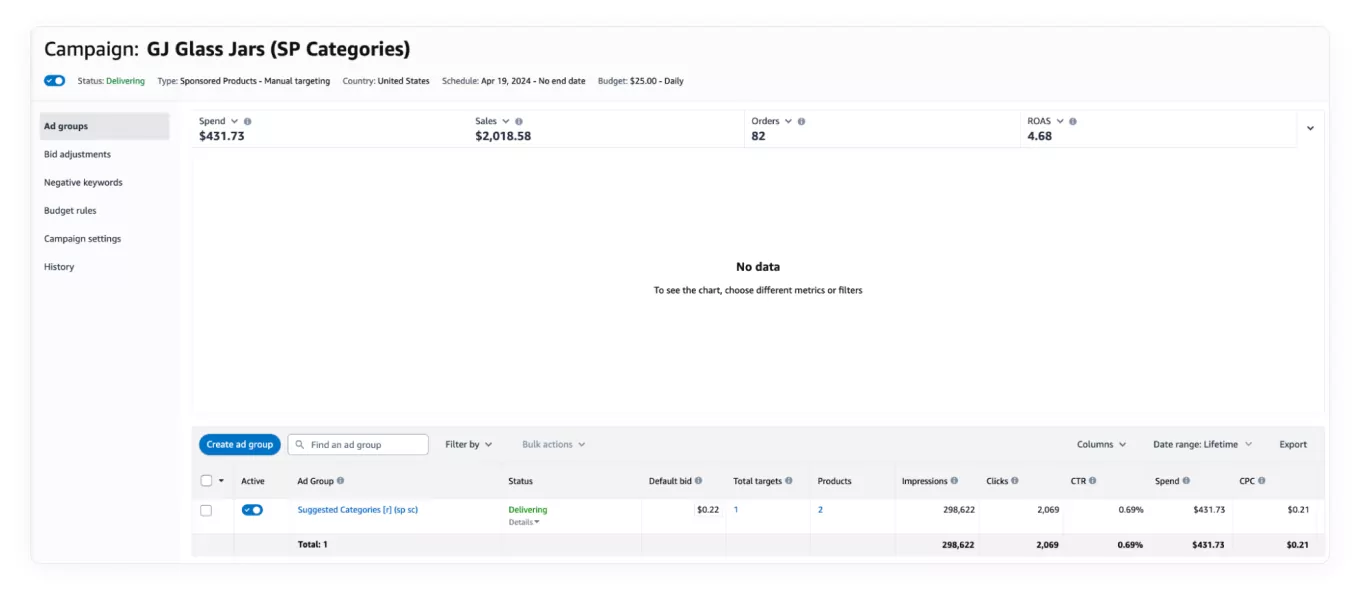Click the Find an ad group search field
Viewport: 1360px width, 598px height.
coord(358,444)
